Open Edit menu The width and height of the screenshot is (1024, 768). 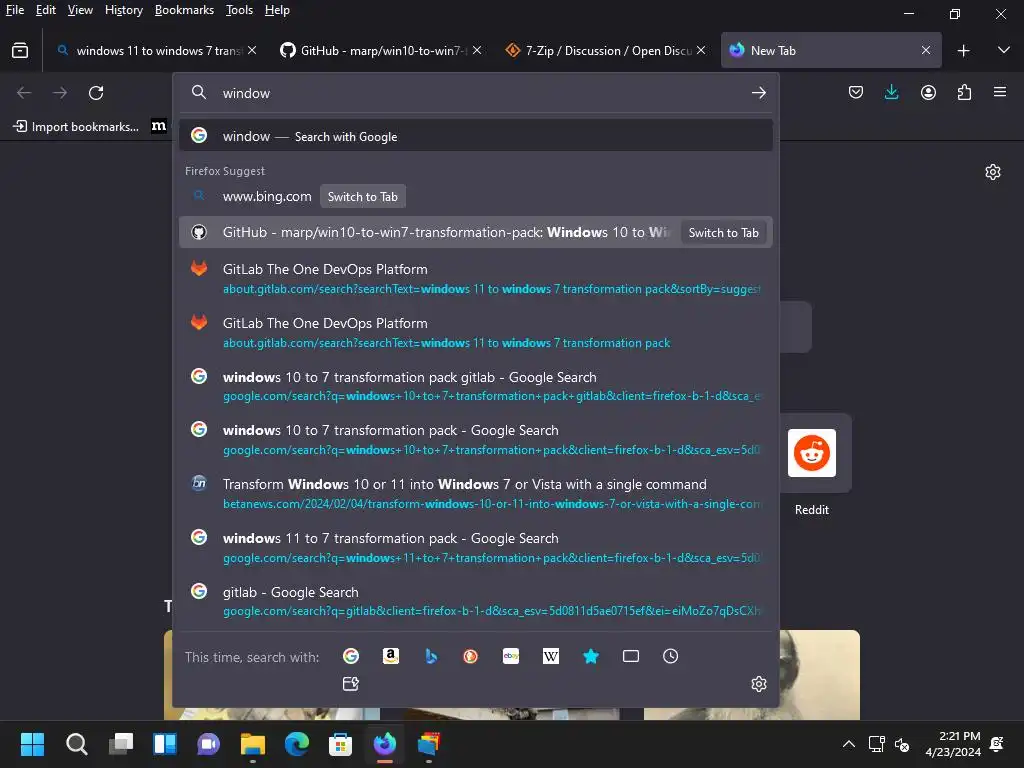click(x=45, y=10)
